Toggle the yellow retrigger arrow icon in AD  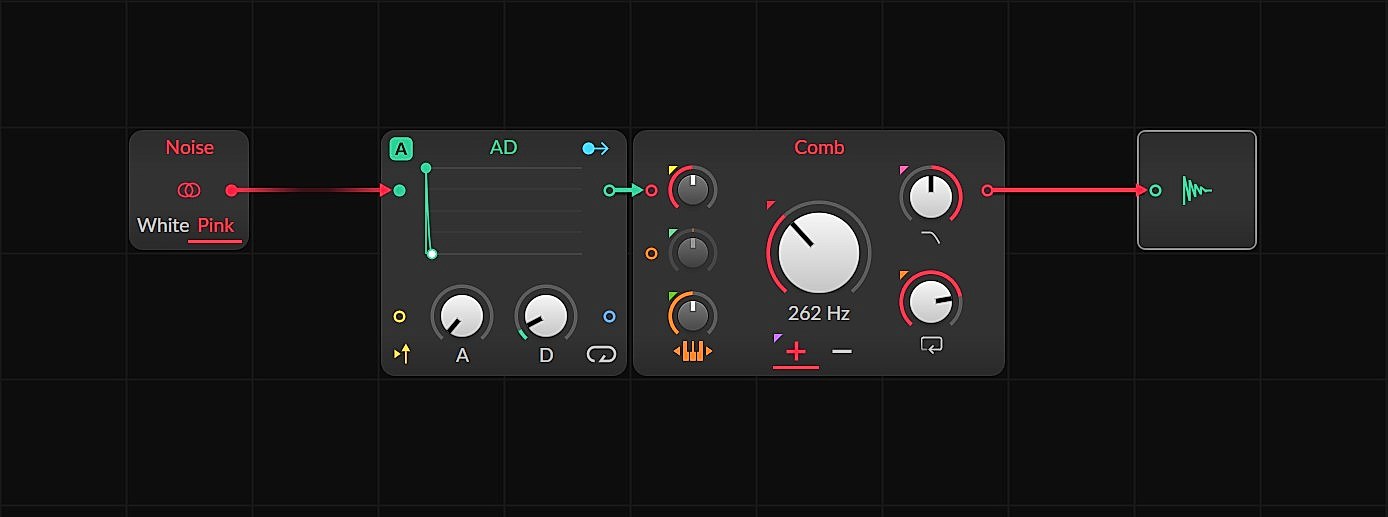[402, 354]
